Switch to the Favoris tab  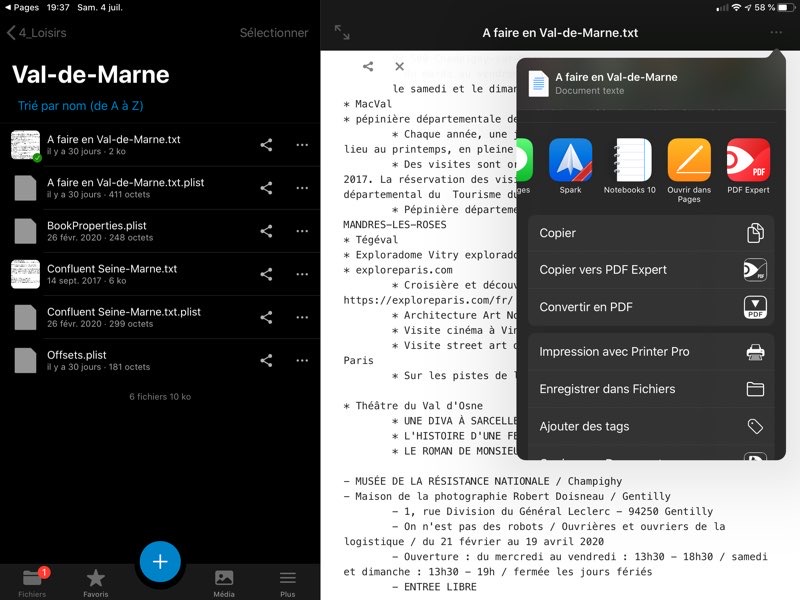point(96,580)
